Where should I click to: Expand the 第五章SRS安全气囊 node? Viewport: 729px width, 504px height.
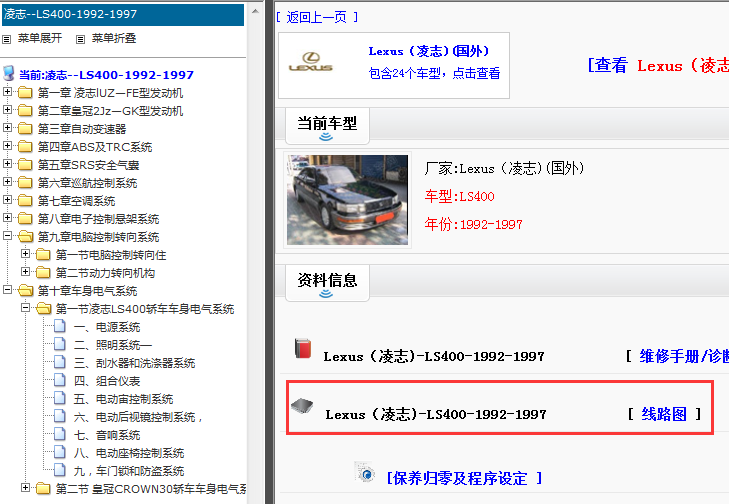[x=7, y=164]
